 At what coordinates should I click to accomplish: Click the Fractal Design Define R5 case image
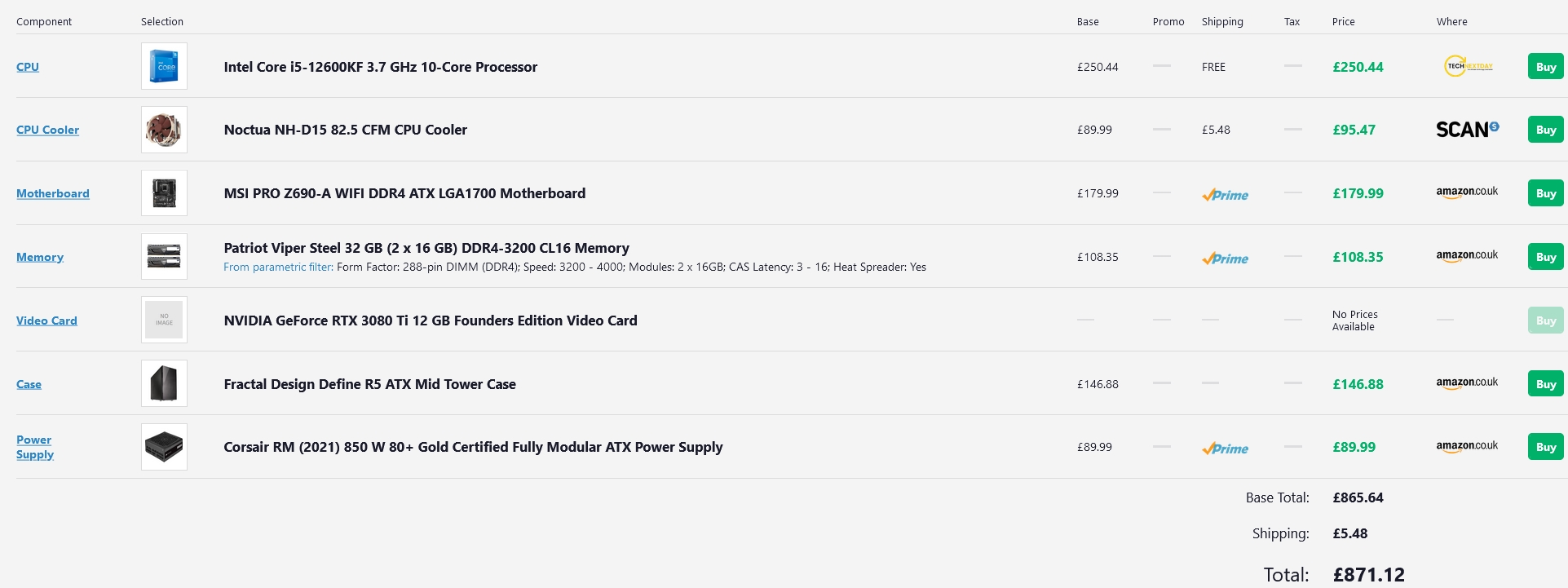[164, 383]
